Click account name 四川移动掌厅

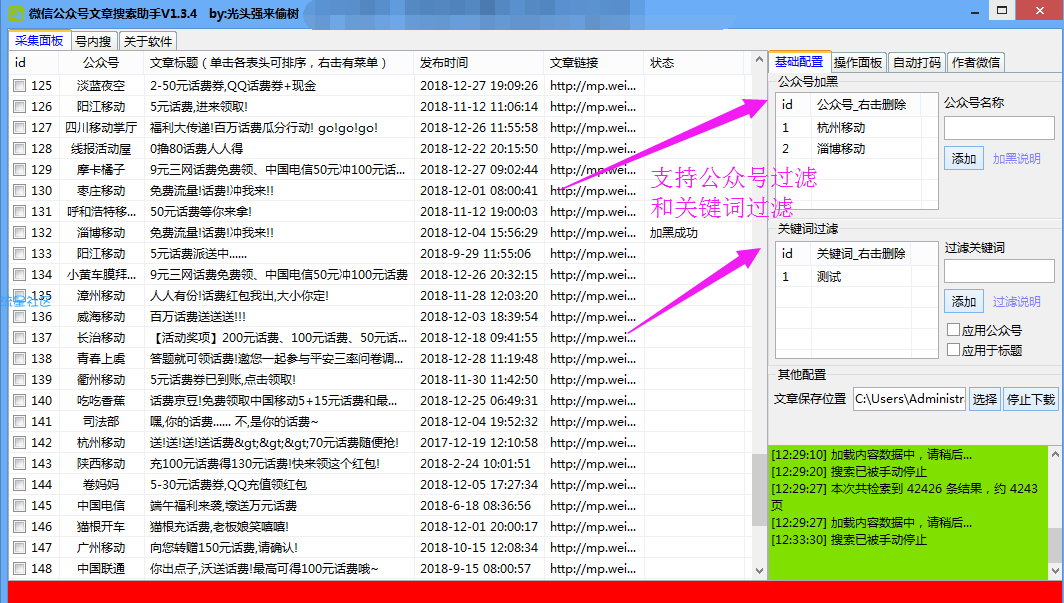101,128
